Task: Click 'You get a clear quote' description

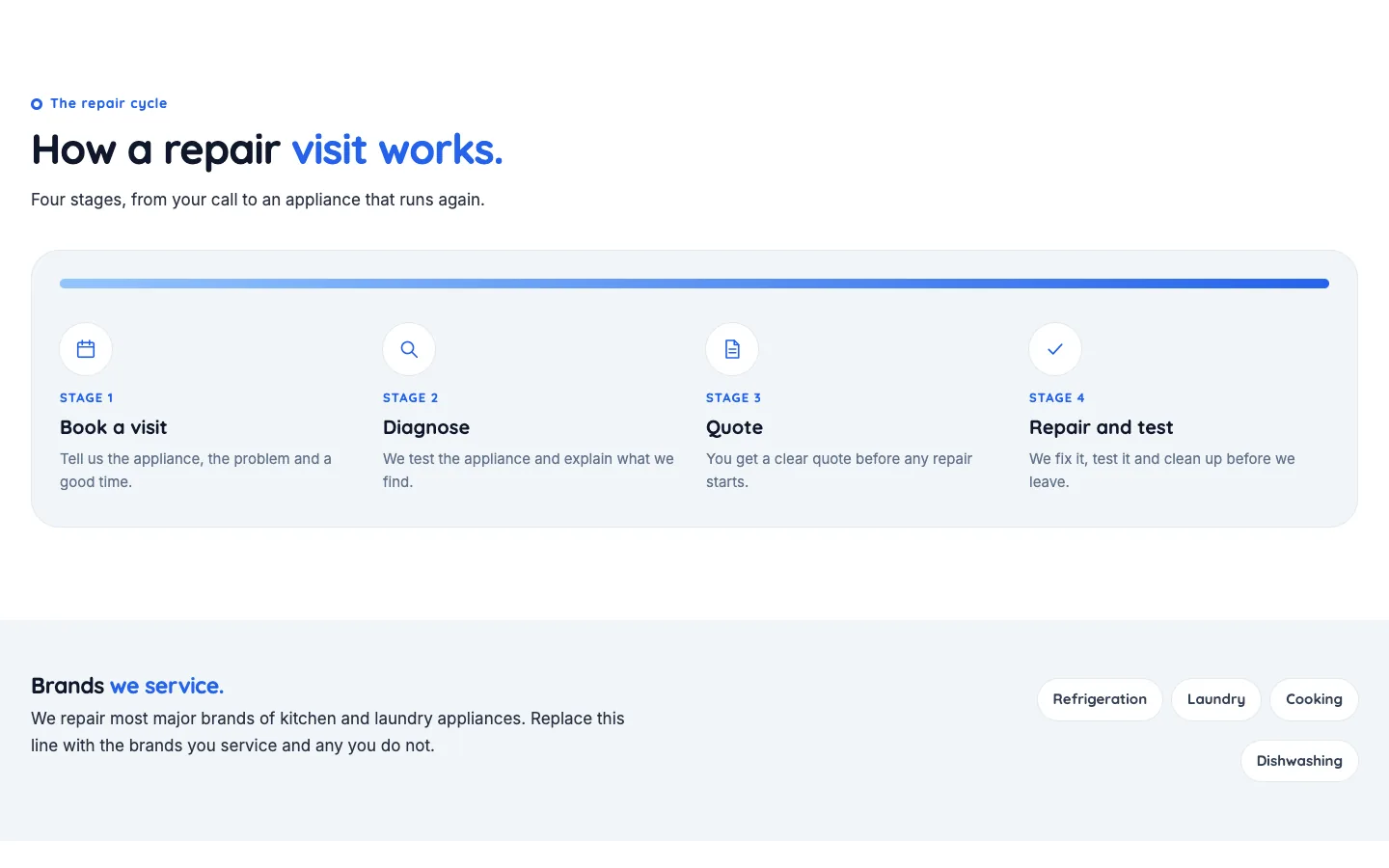Action: [x=839, y=471]
